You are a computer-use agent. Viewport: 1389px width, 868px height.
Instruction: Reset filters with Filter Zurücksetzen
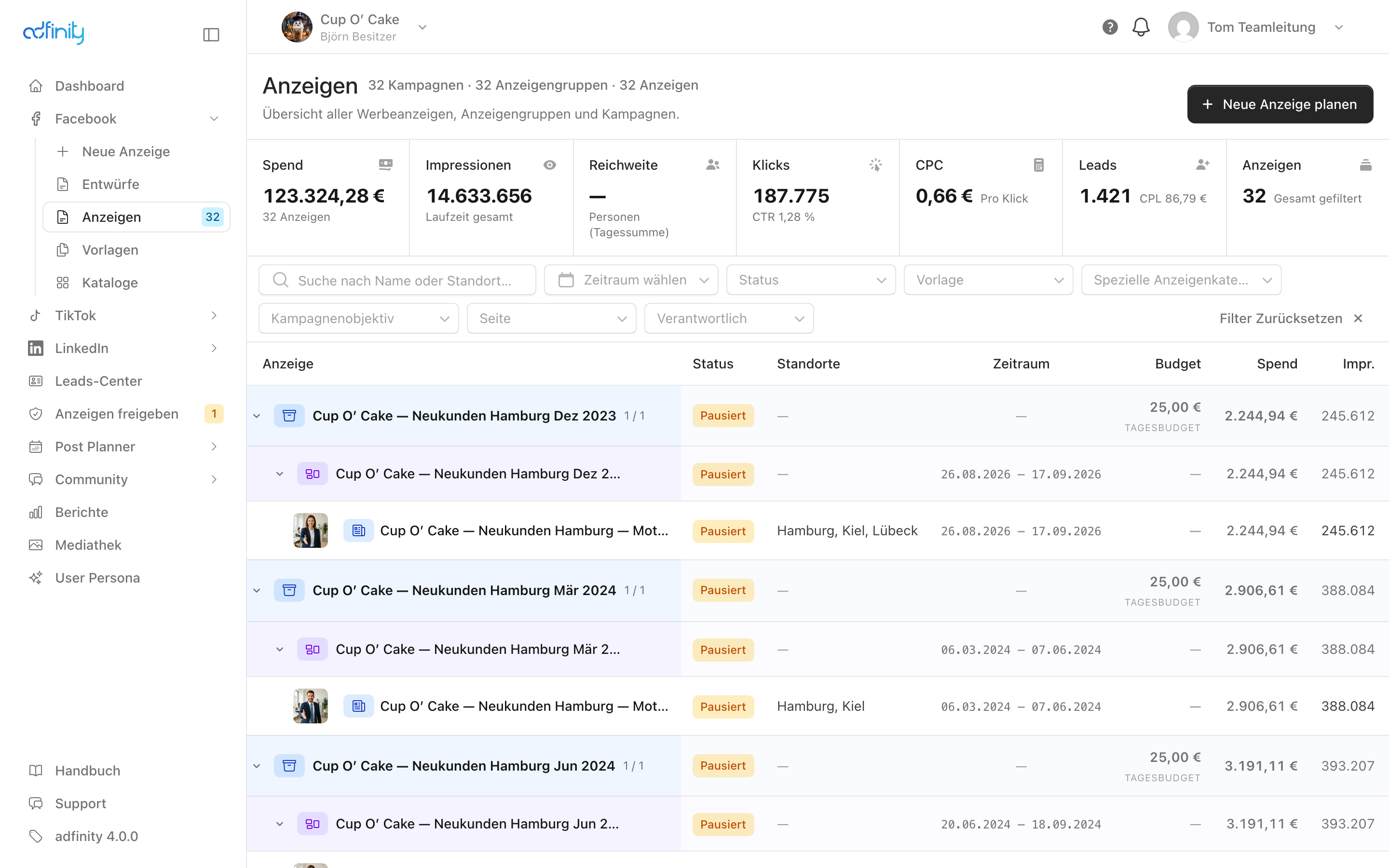coord(1291,319)
